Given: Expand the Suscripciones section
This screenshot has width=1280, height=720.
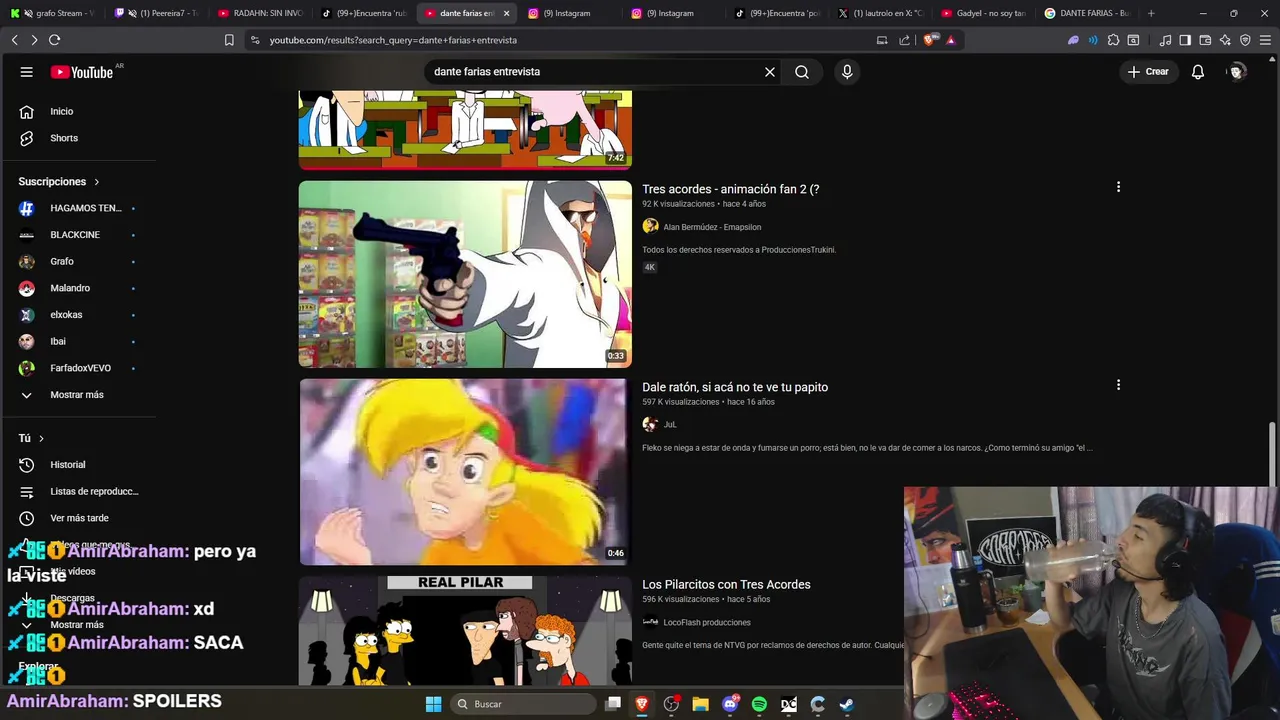Looking at the screenshot, I should coord(59,182).
